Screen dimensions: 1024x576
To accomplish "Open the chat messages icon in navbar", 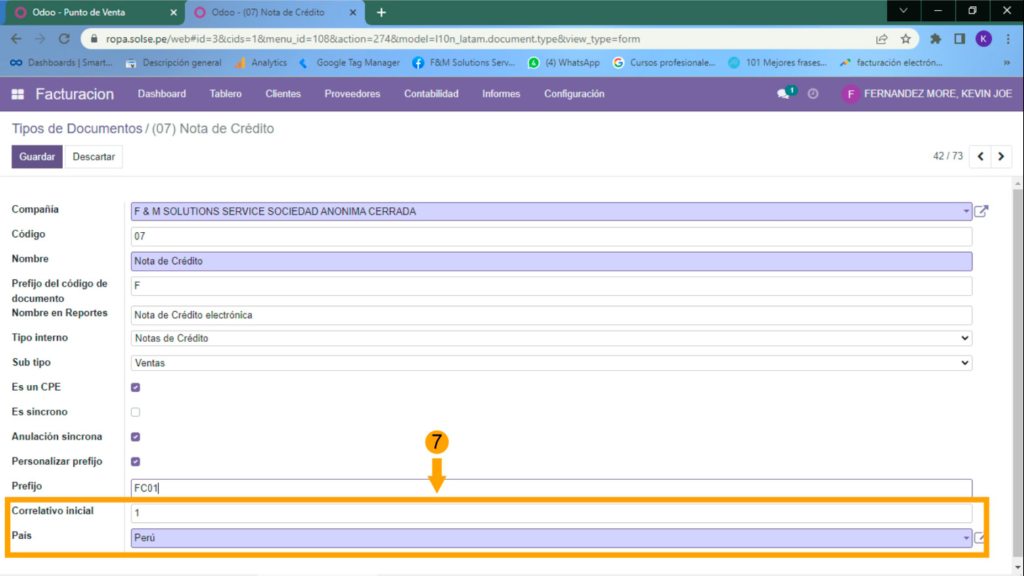I will (784, 94).
